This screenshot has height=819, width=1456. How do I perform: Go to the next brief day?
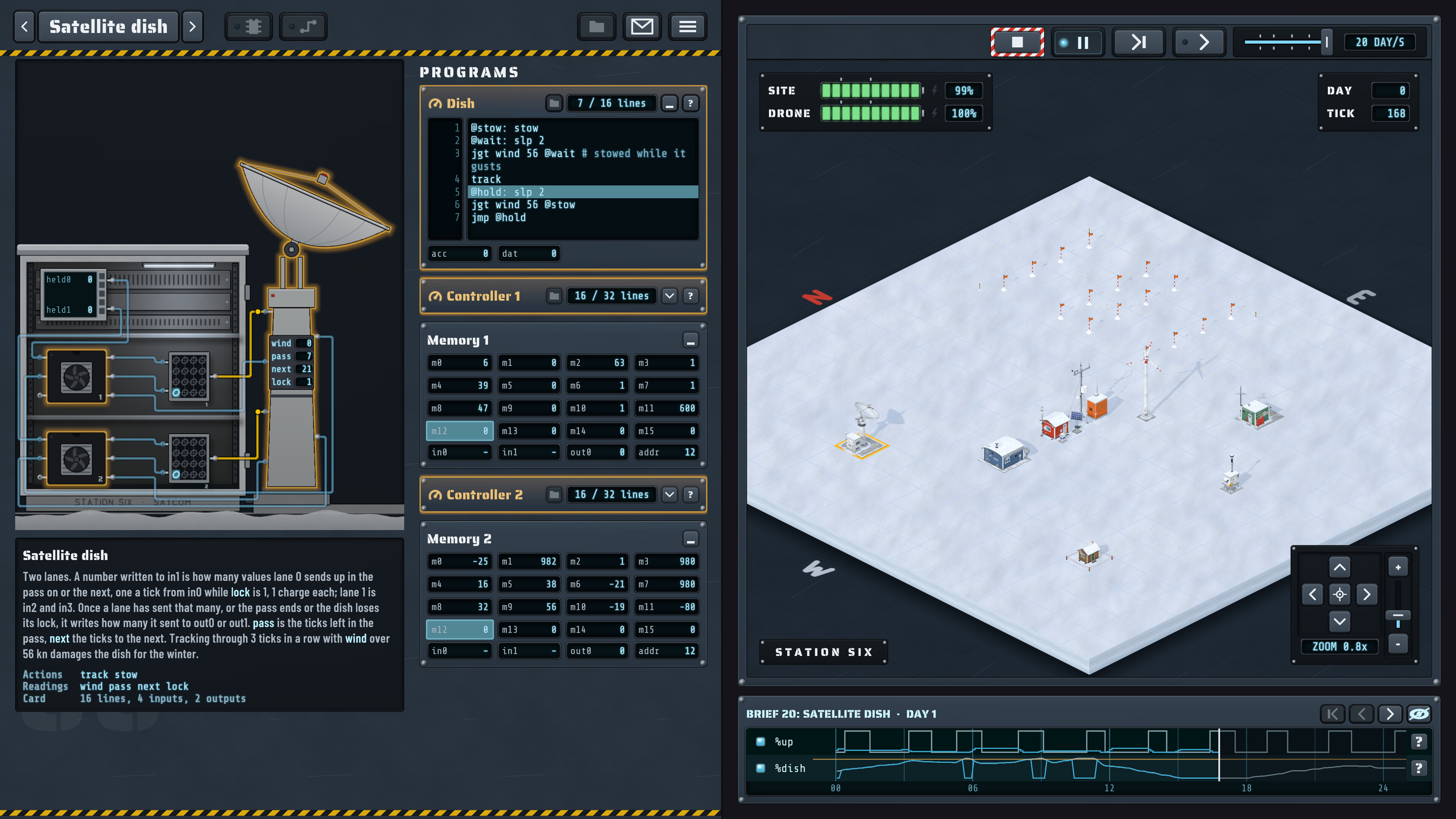coord(1390,714)
